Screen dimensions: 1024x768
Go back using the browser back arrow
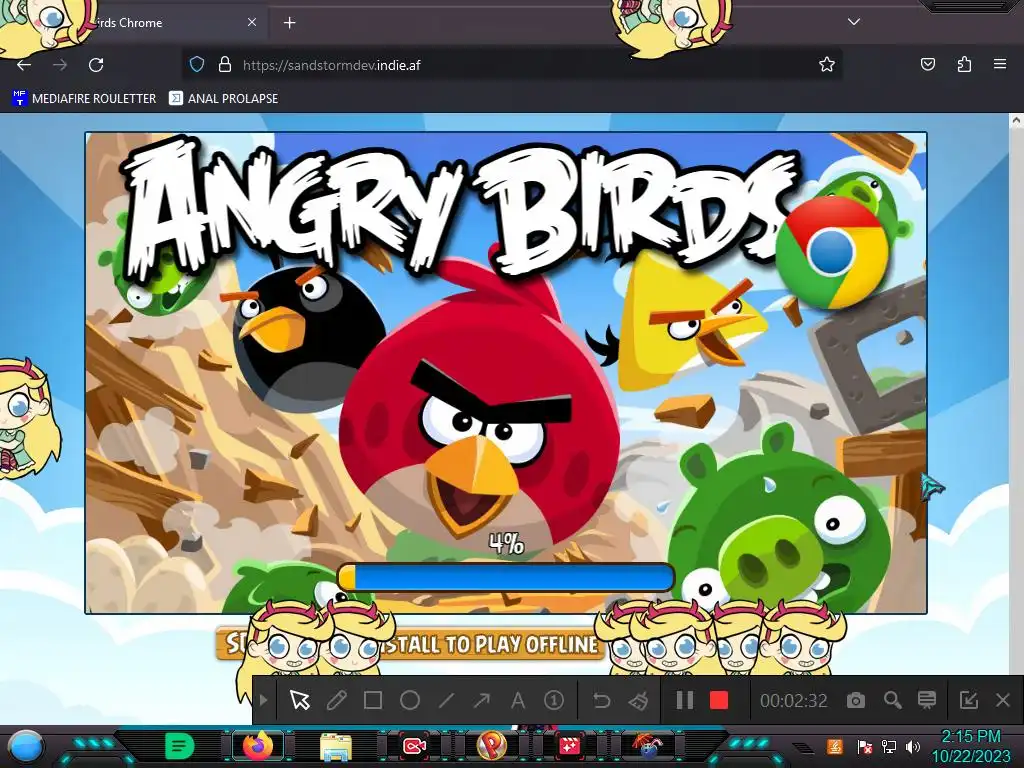(x=24, y=65)
